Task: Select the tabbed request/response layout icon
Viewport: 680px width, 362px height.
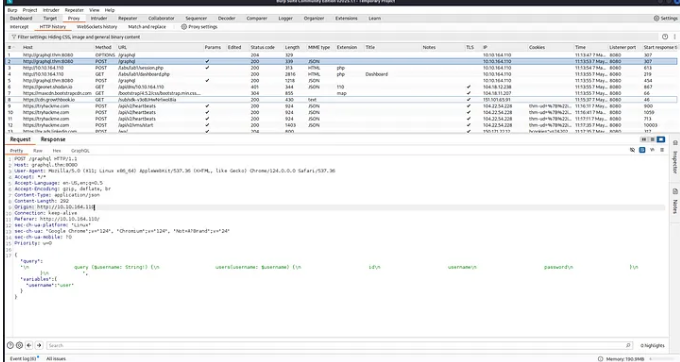Action: 660,140
